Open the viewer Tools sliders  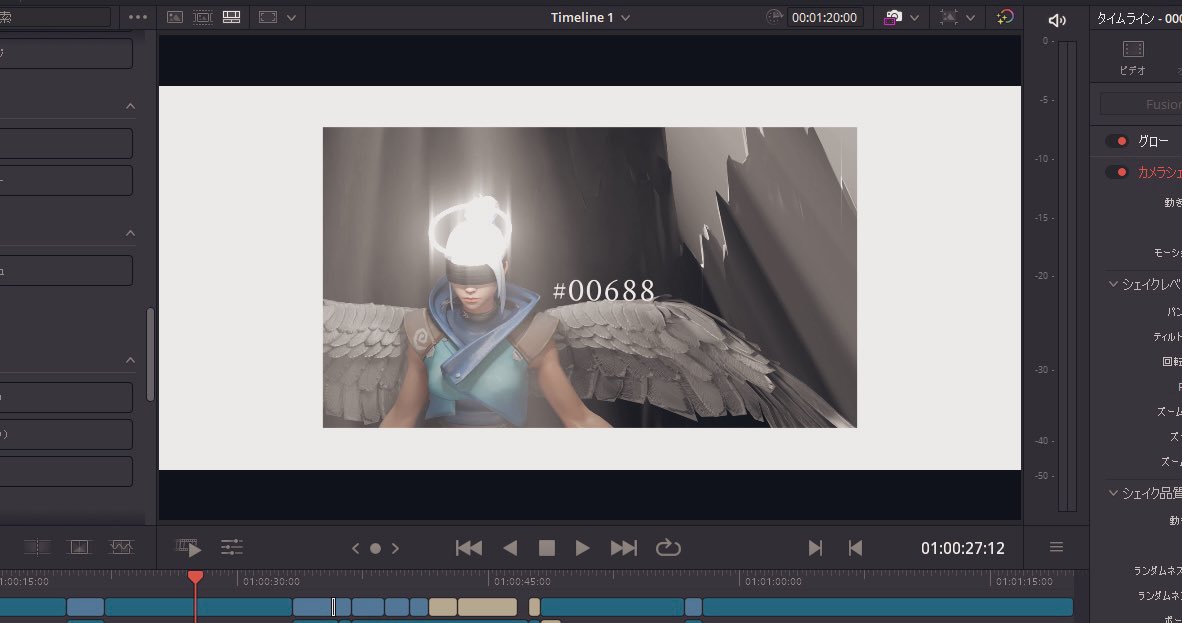click(231, 548)
